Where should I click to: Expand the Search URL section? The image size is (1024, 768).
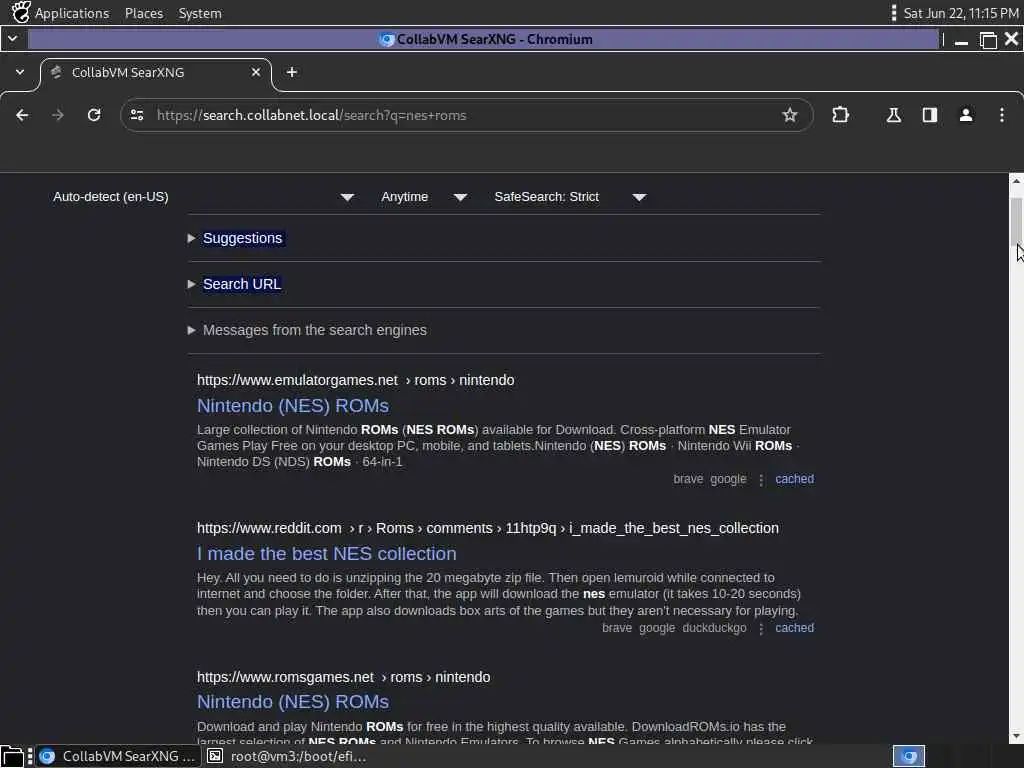click(242, 284)
